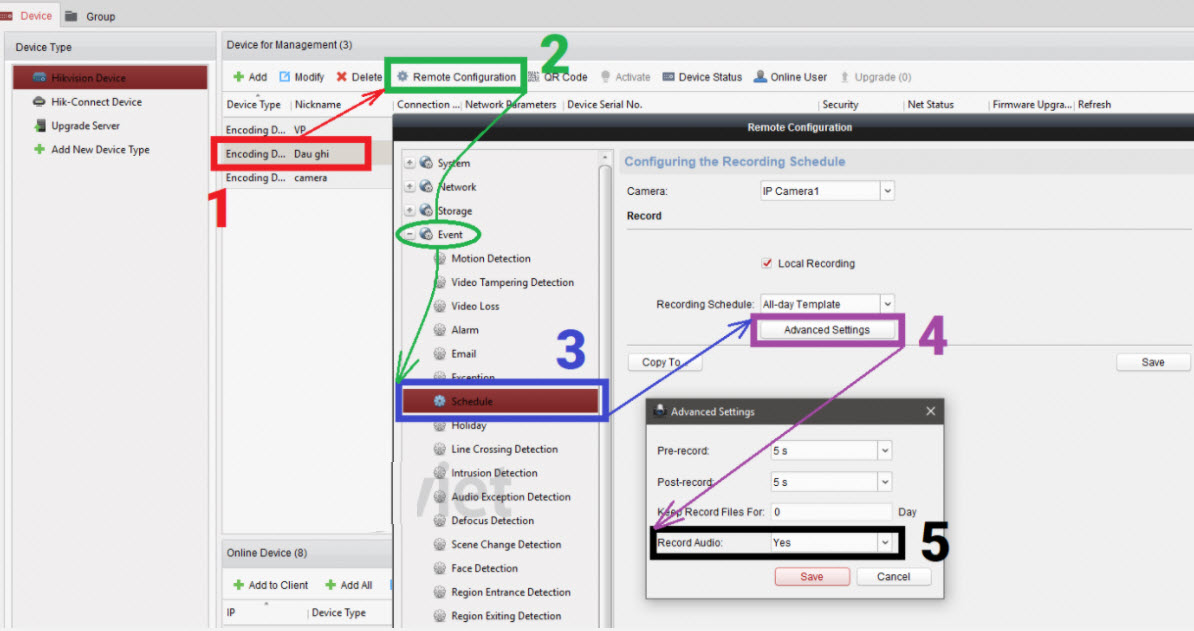Image resolution: width=1194 pixels, height=631 pixels.
Task: Click the red Delete icon
Action: point(342,77)
